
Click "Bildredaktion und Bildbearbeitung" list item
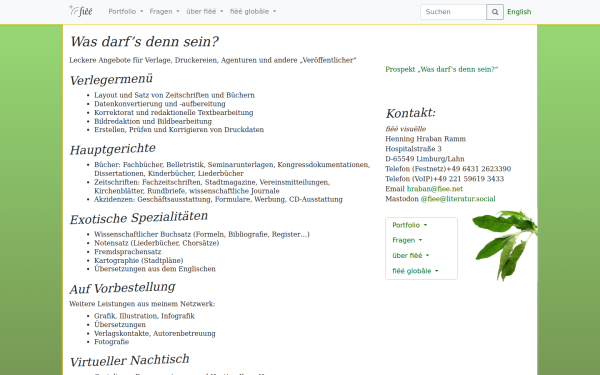coord(153,121)
